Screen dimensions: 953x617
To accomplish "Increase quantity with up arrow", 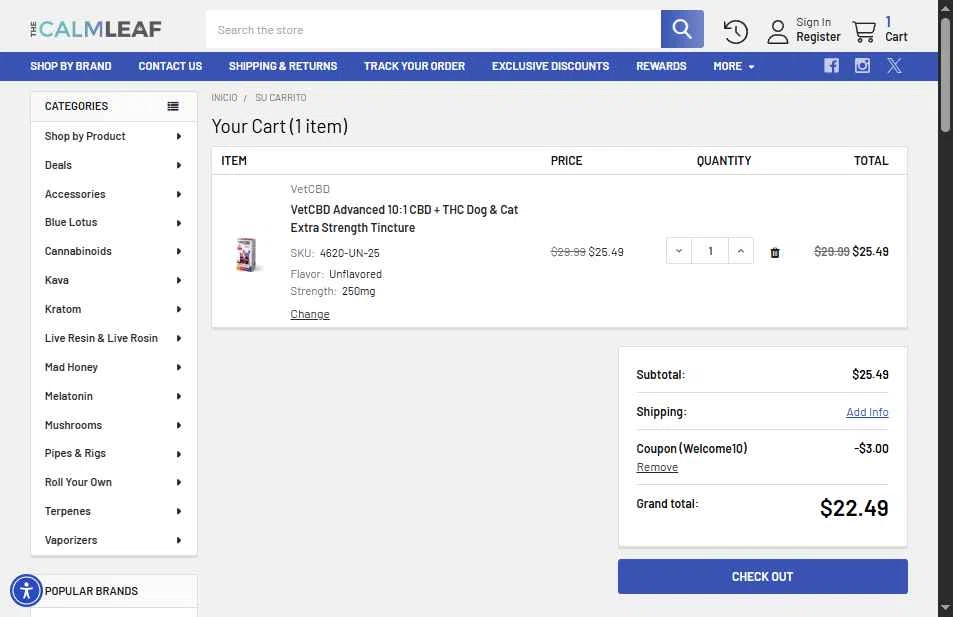I will pyautogui.click(x=740, y=251).
